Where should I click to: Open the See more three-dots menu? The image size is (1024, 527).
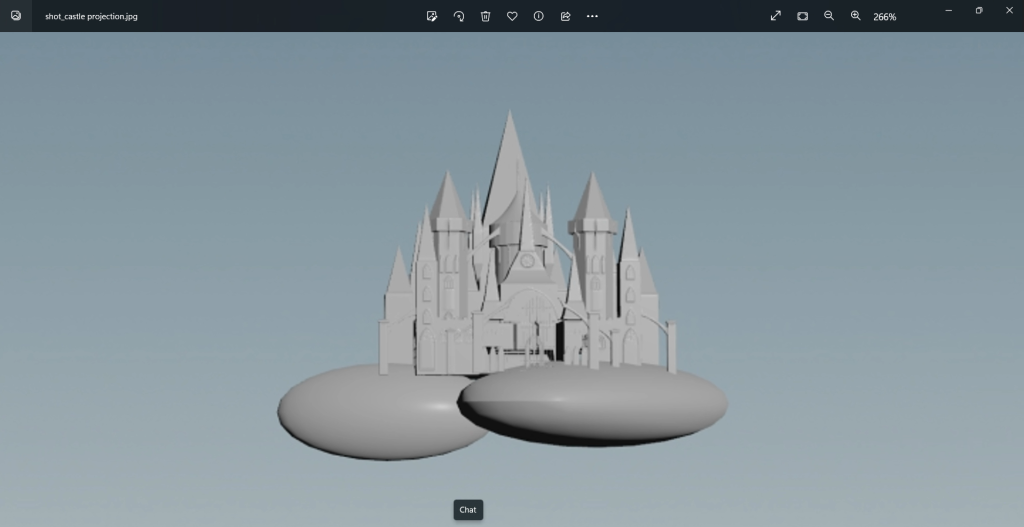(592, 16)
